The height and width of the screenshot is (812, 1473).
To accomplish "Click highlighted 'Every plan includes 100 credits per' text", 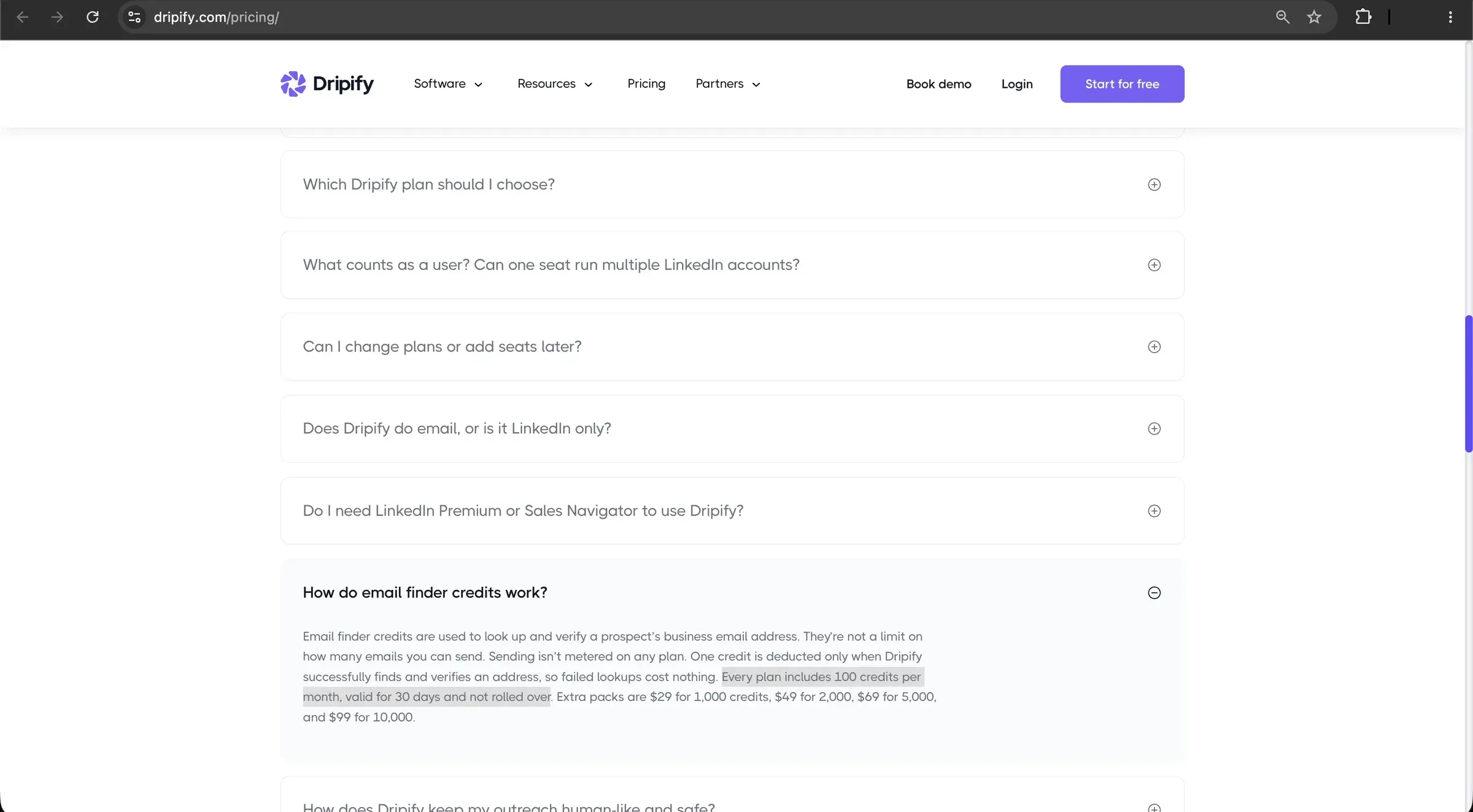I will (x=821, y=677).
